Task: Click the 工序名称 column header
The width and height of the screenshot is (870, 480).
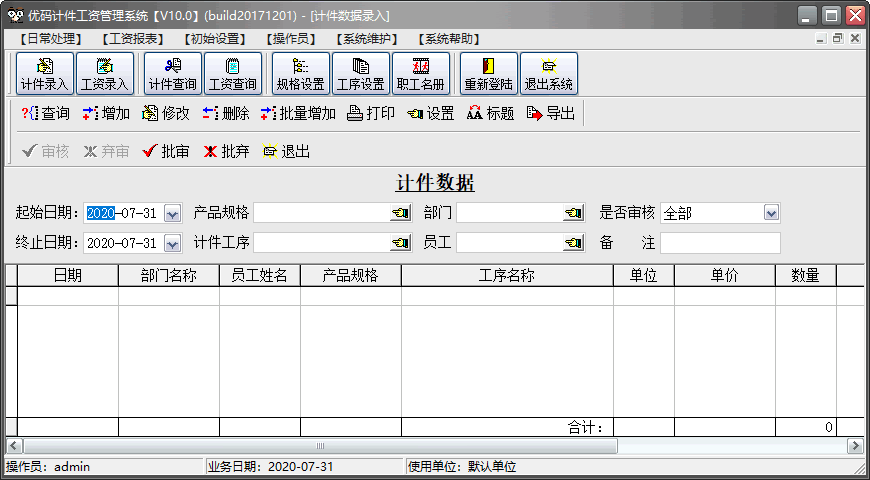Action: point(507,276)
